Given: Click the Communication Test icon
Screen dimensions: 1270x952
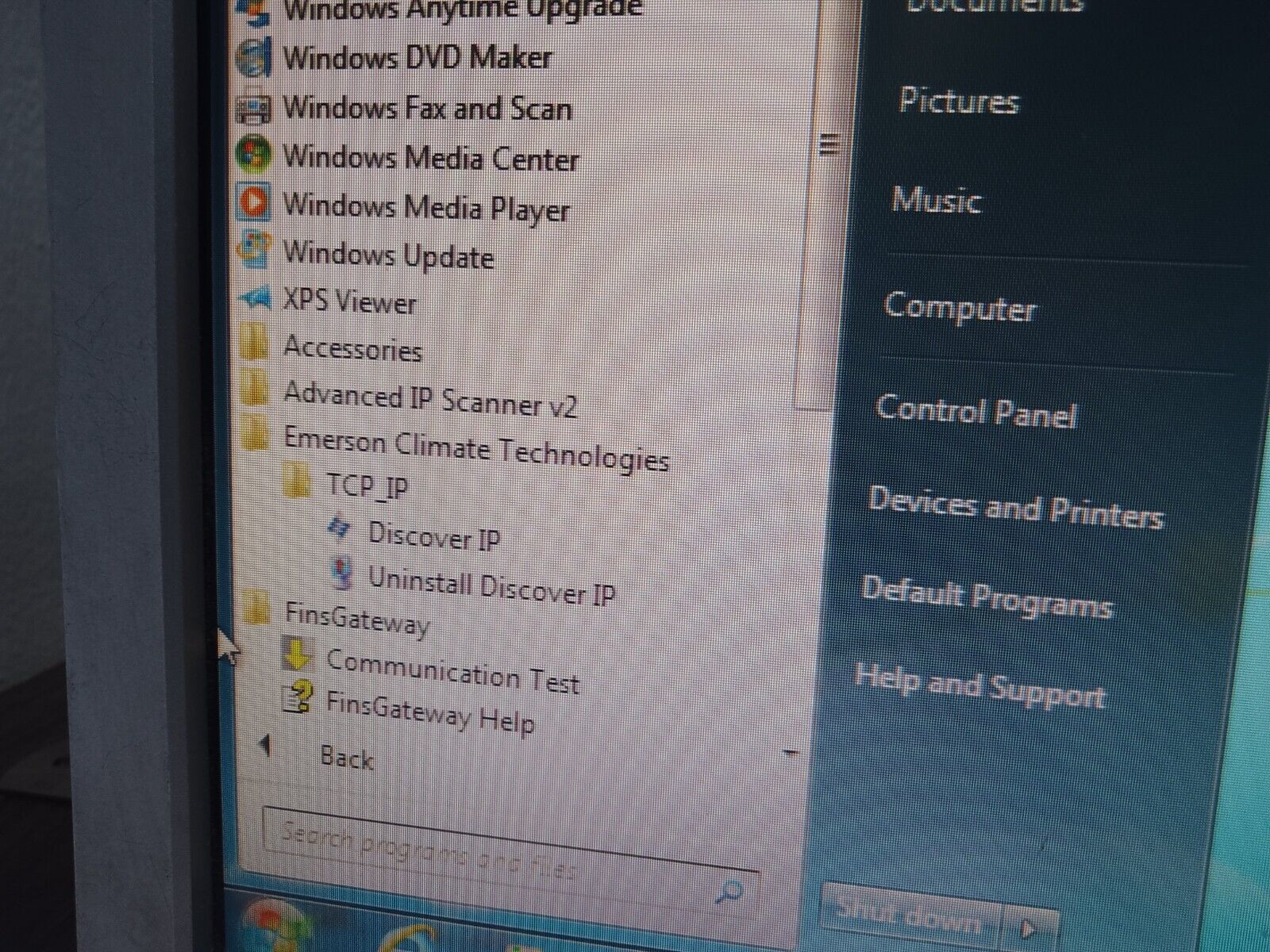Looking at the screenshot, I should pyautogui.click(x=296, y=654).
